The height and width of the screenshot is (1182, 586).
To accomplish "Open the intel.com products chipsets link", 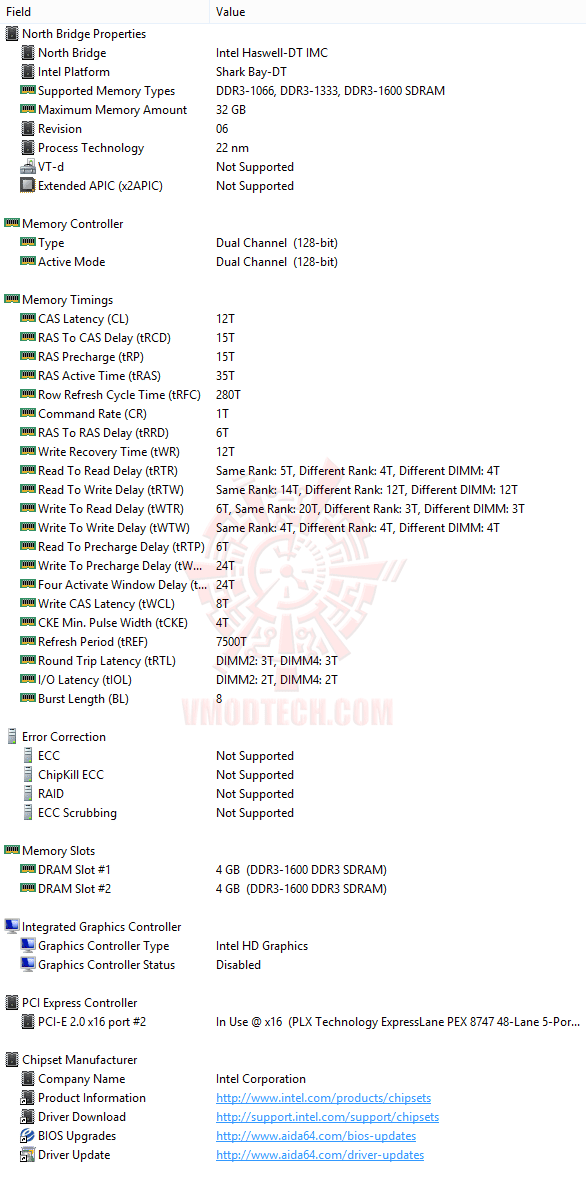I will tap(324, 1098).
